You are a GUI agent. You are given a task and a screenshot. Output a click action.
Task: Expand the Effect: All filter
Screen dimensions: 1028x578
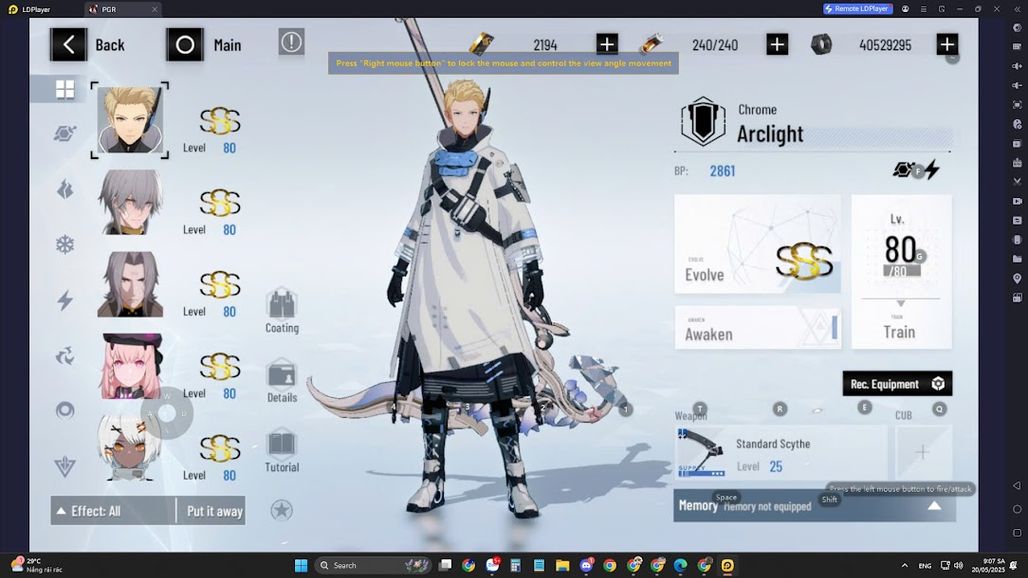[113, 511]
